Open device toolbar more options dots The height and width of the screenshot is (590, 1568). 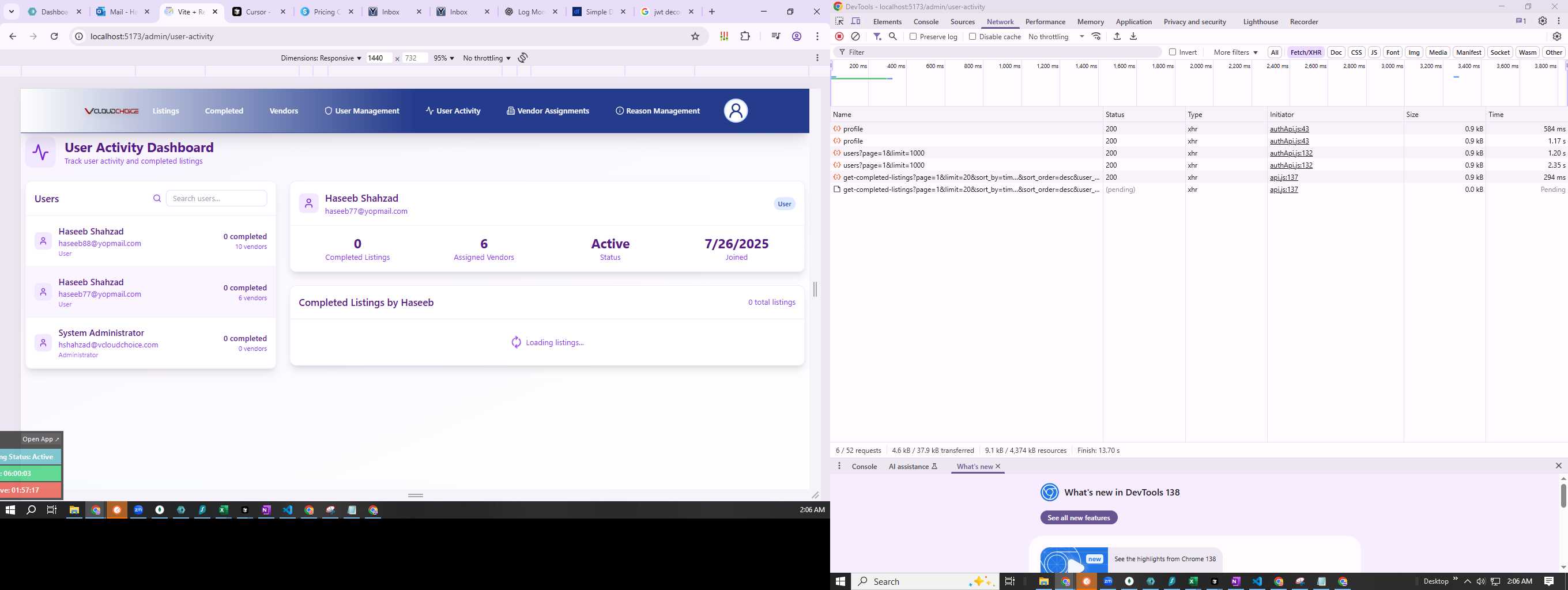coord(817,58)
